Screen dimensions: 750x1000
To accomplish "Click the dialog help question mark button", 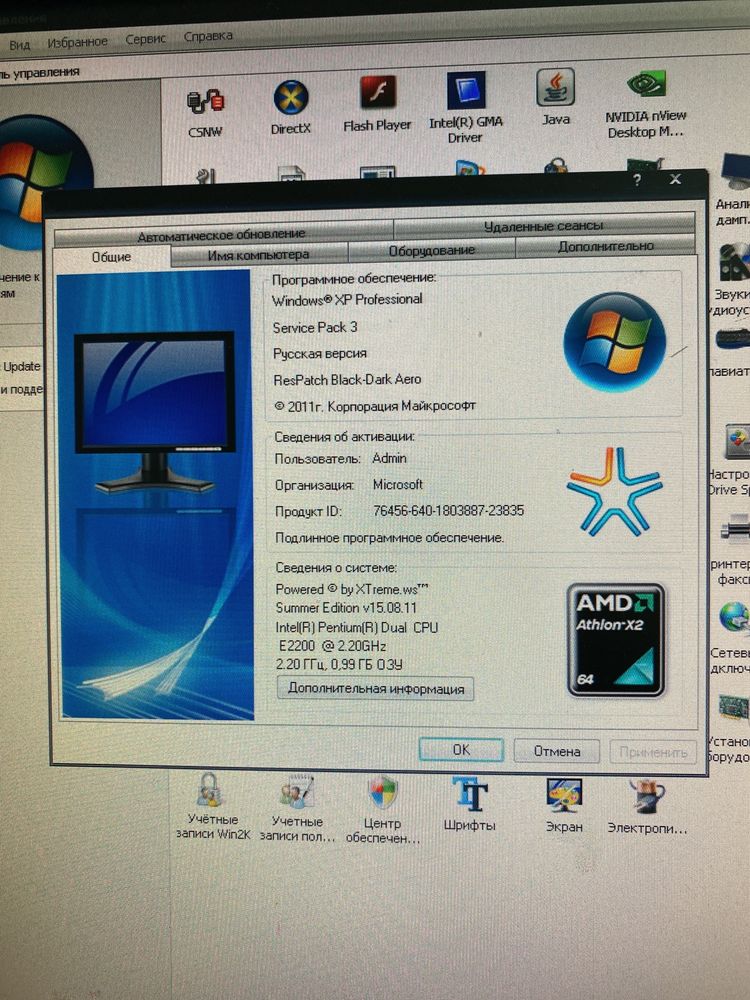I will point(637,180).
